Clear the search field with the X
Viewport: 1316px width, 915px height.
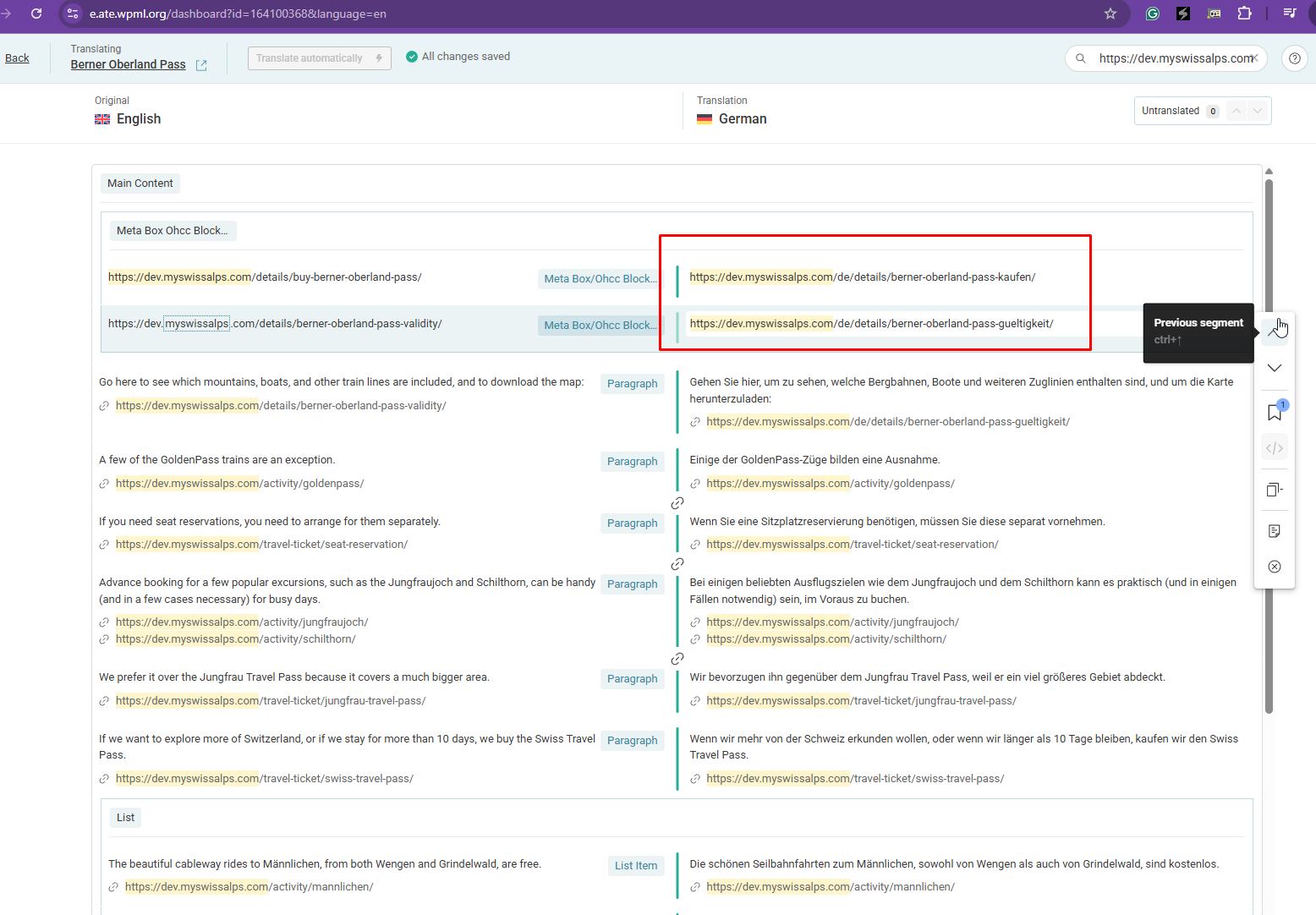click(x=1255, y=58)
